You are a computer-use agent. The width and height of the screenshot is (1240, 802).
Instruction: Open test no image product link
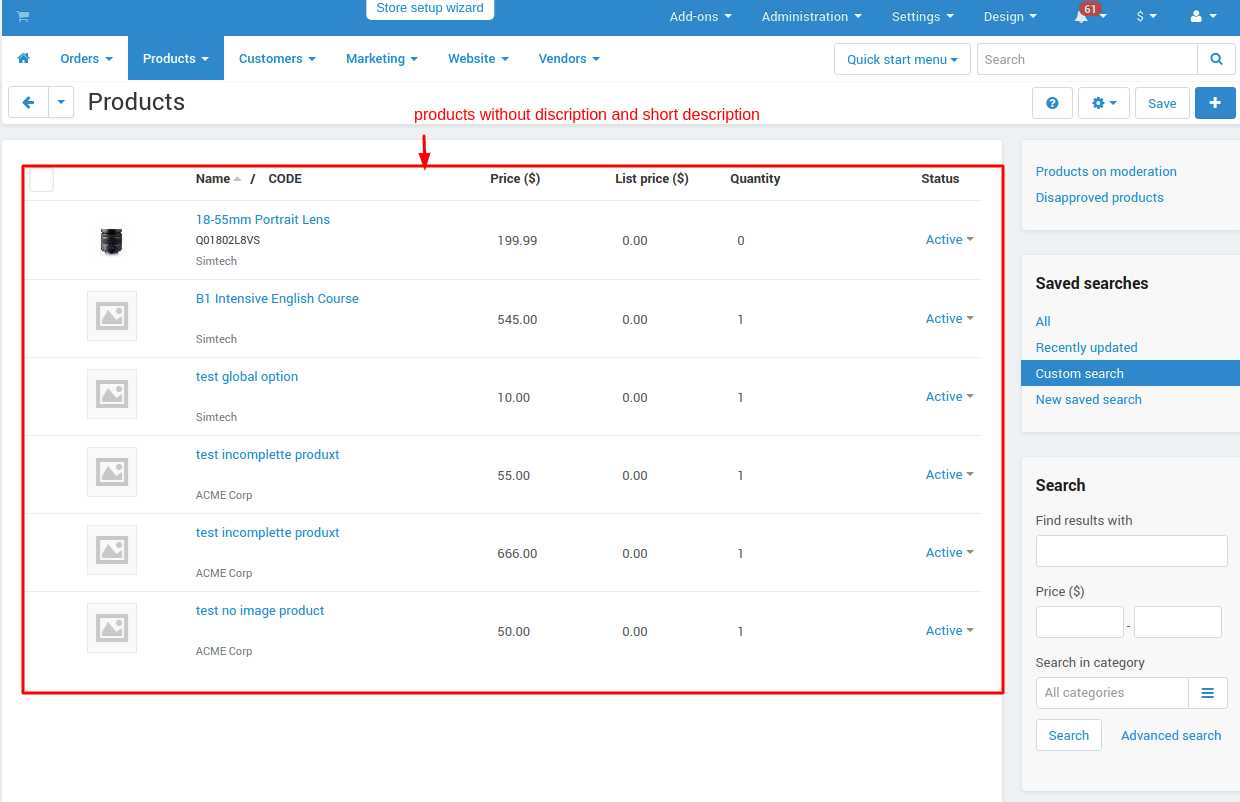click(260, 611)
